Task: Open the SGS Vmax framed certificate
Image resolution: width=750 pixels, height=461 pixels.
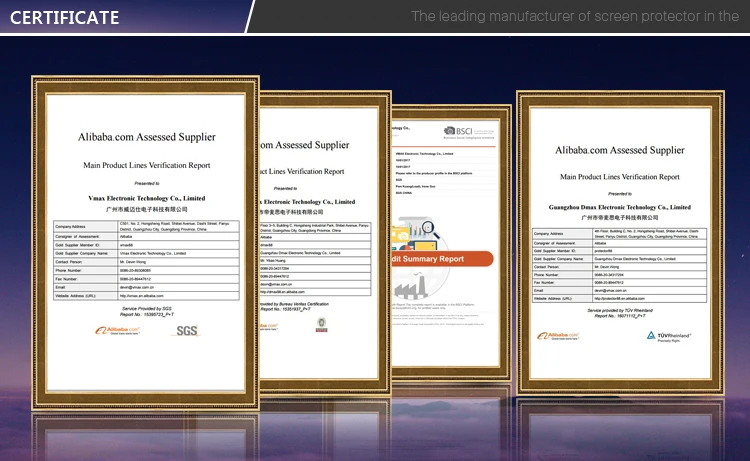Action: click(x=145, y=243)
